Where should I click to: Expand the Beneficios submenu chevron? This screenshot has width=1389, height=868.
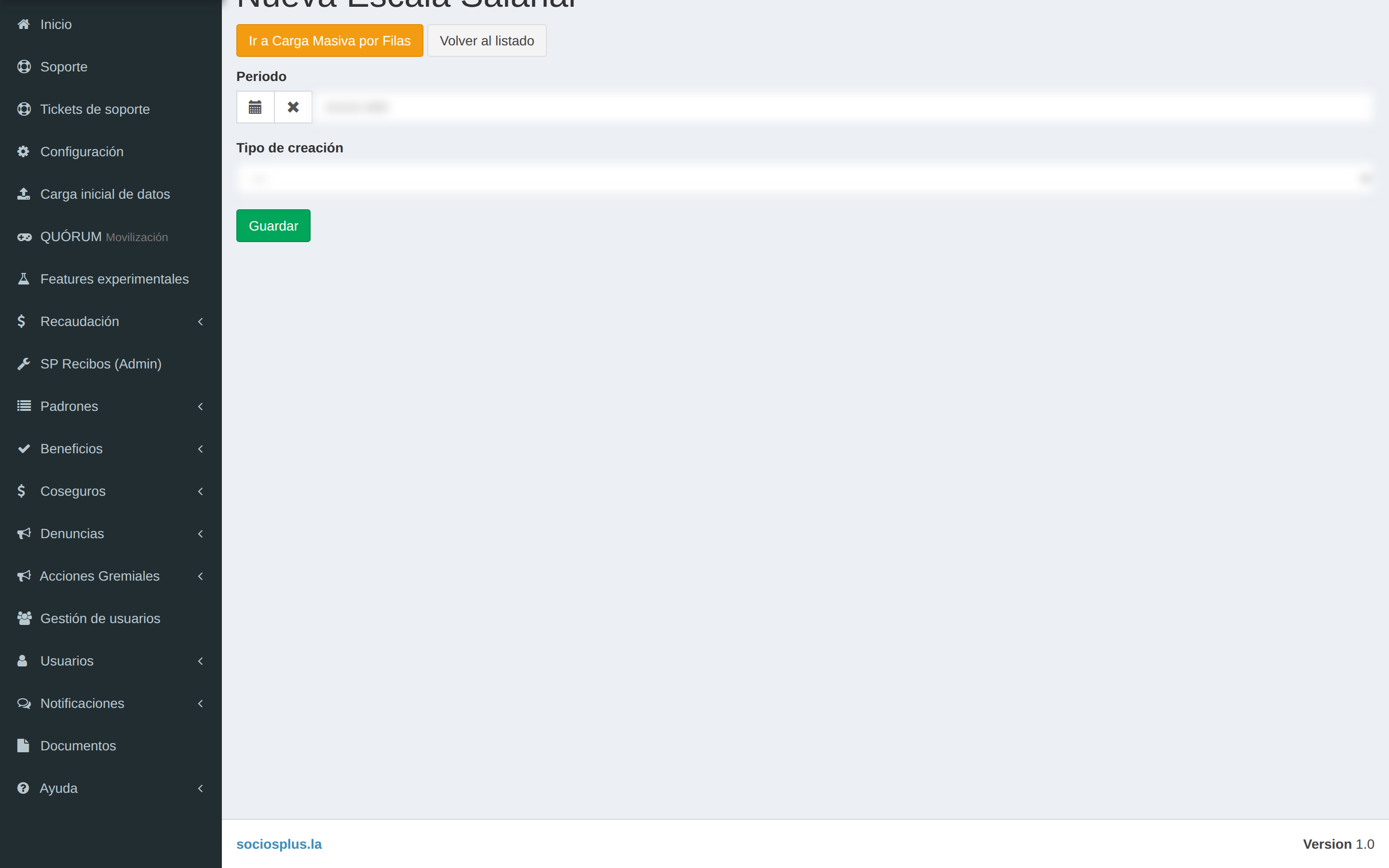pyautogui.click(x=200, y=449)
